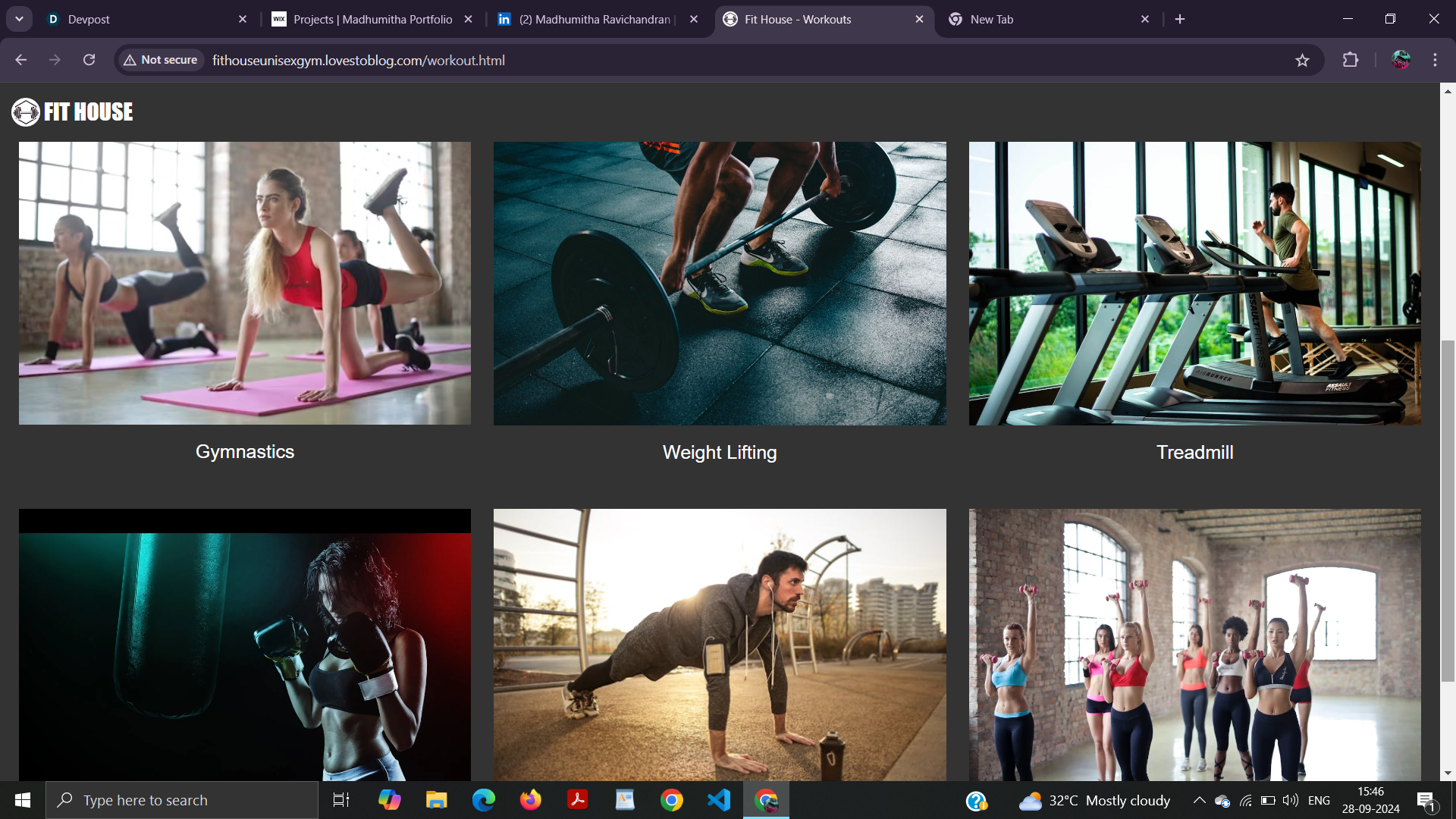The image size is (1456, 819).
Task: Open a new browser tab
Action: (x=1180, y=19)
